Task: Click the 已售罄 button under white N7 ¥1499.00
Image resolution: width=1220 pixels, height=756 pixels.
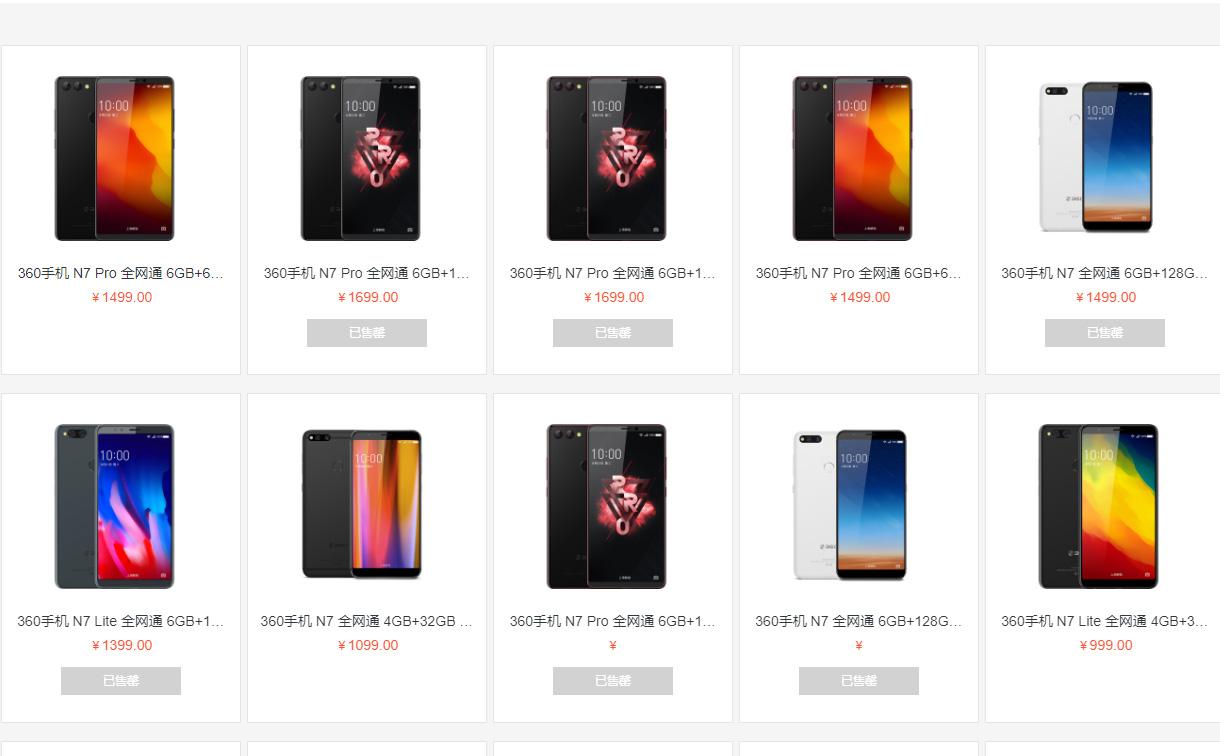Action: [1105, 333]
